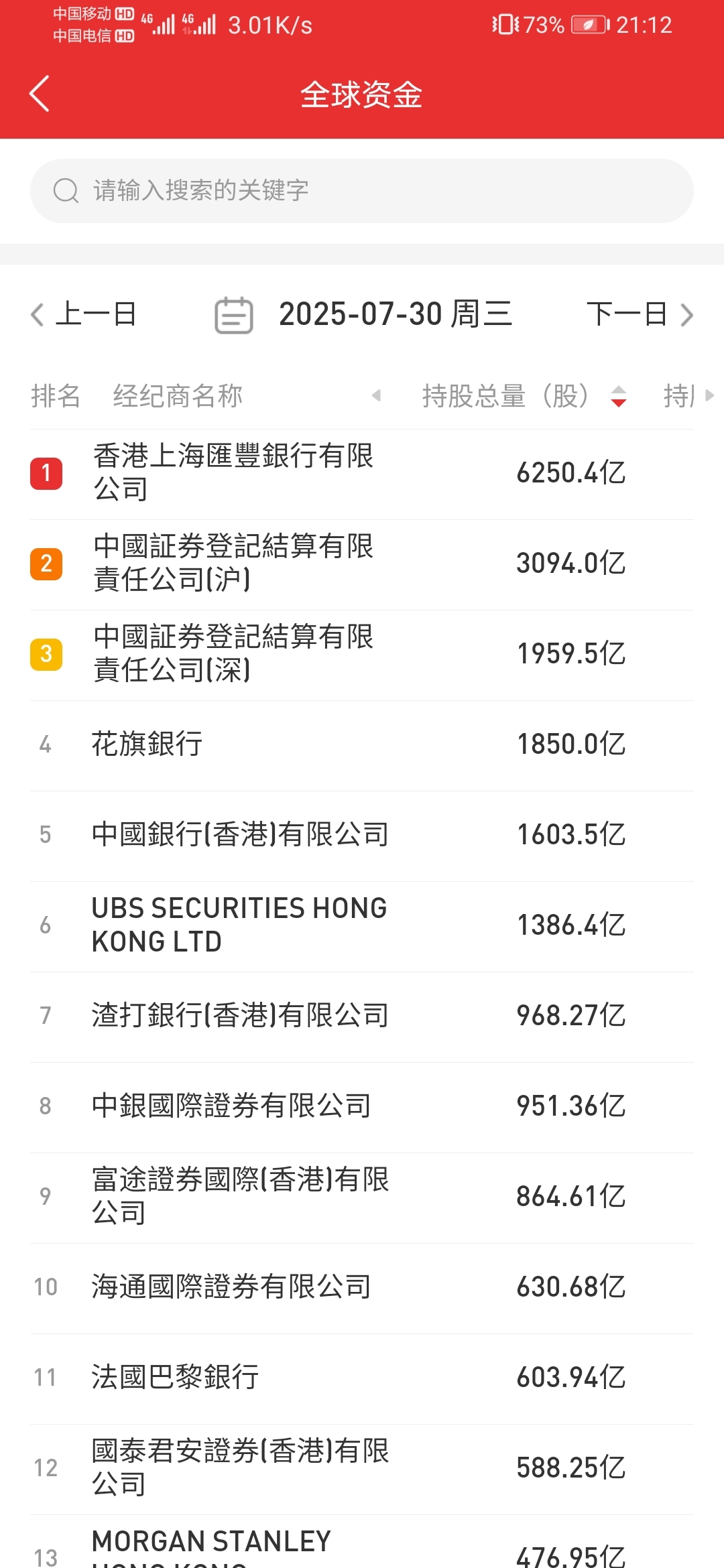Tap the search magnifier icon
Viewport: 724px width, 1568px height.
66,190
